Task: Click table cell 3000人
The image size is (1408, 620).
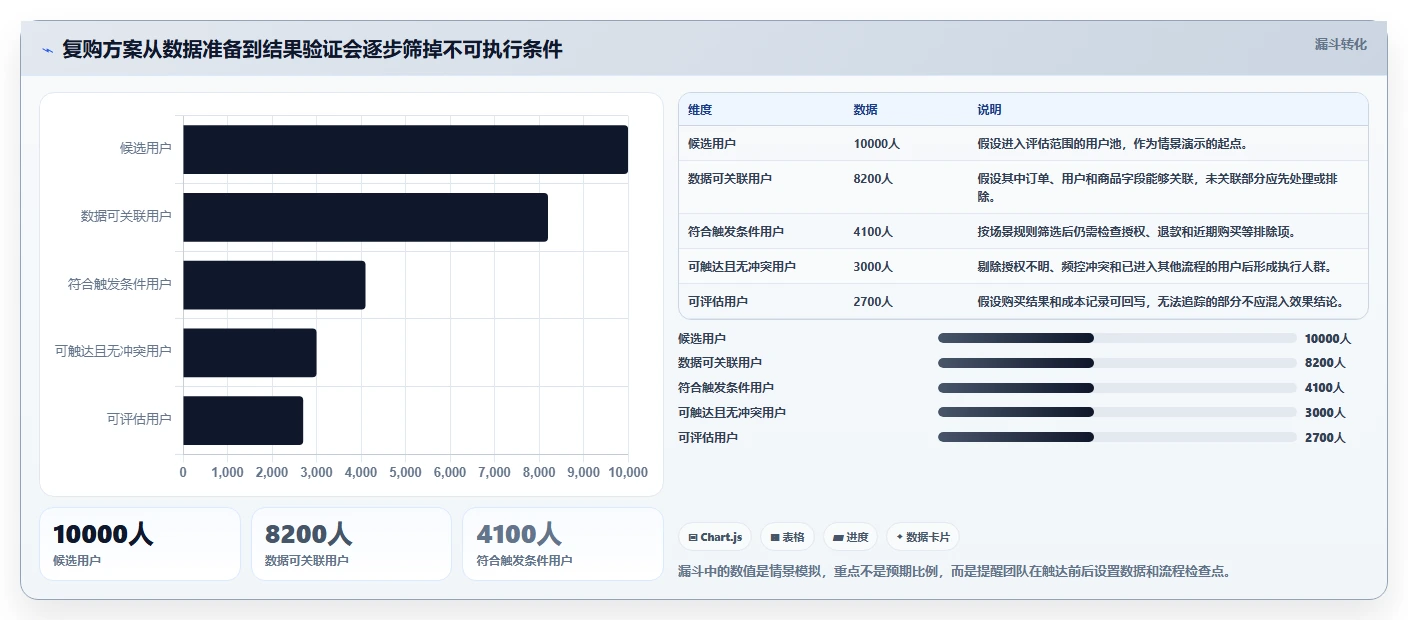Action: point(874,267)
